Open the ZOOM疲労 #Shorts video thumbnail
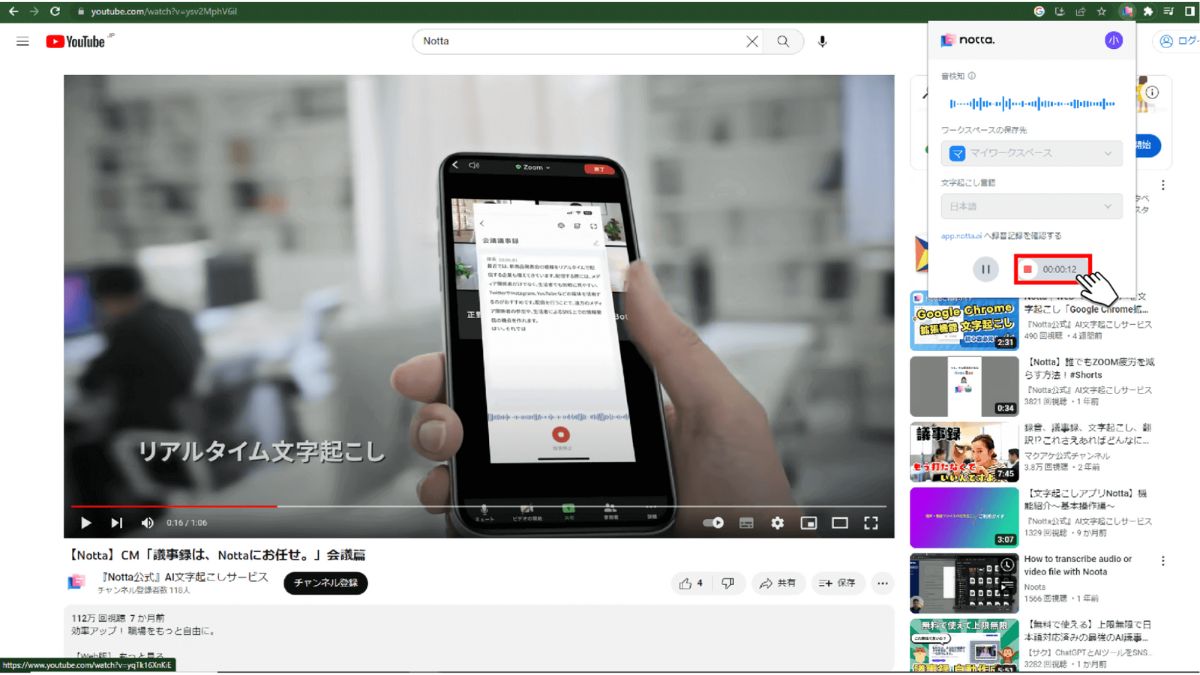This screenshot has width=1200, height=675. 962,386
